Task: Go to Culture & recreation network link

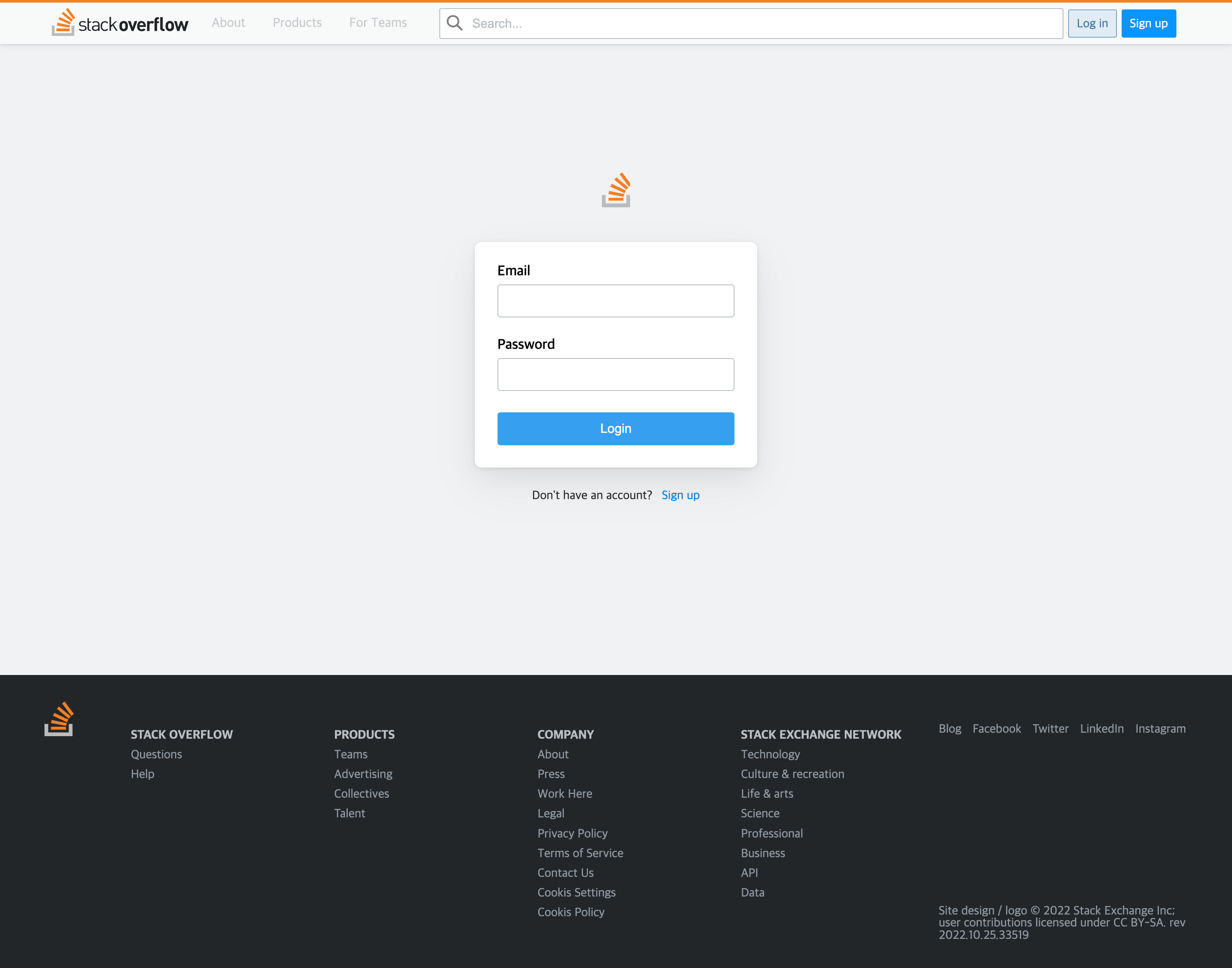Action: pos(792,774)
